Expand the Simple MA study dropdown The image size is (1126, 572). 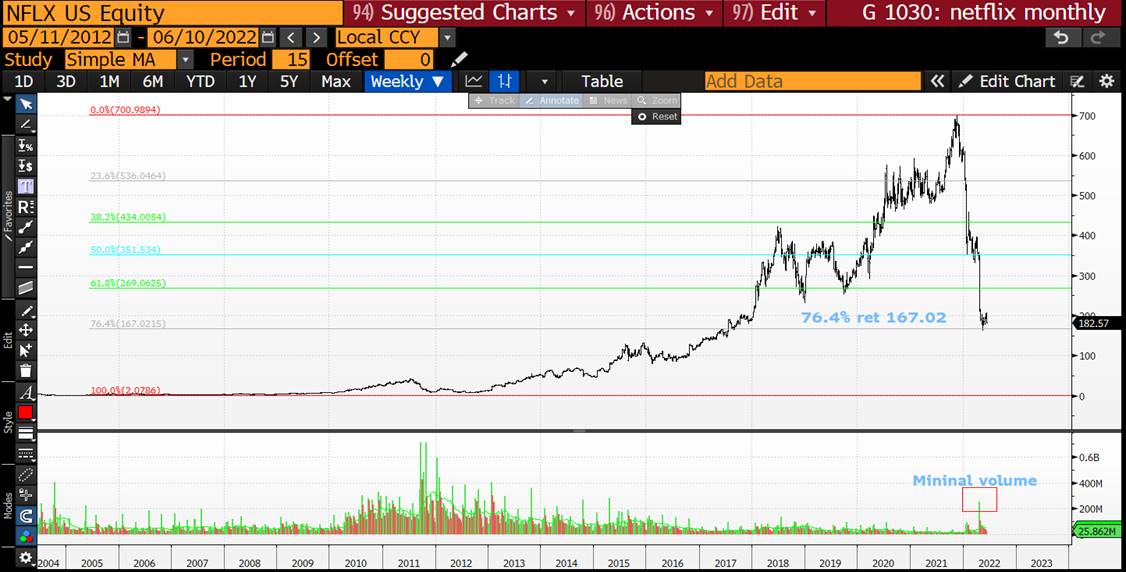[x=185, y=60]
